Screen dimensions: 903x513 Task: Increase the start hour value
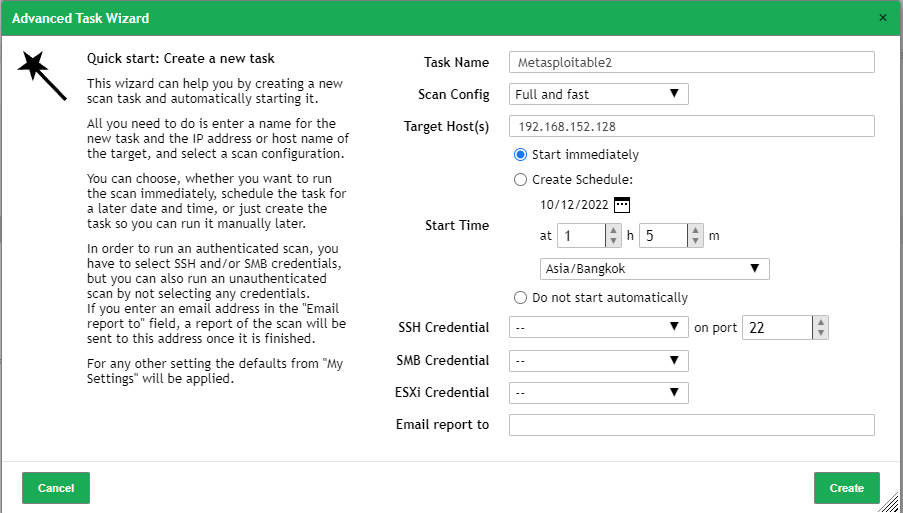point(614,230)
